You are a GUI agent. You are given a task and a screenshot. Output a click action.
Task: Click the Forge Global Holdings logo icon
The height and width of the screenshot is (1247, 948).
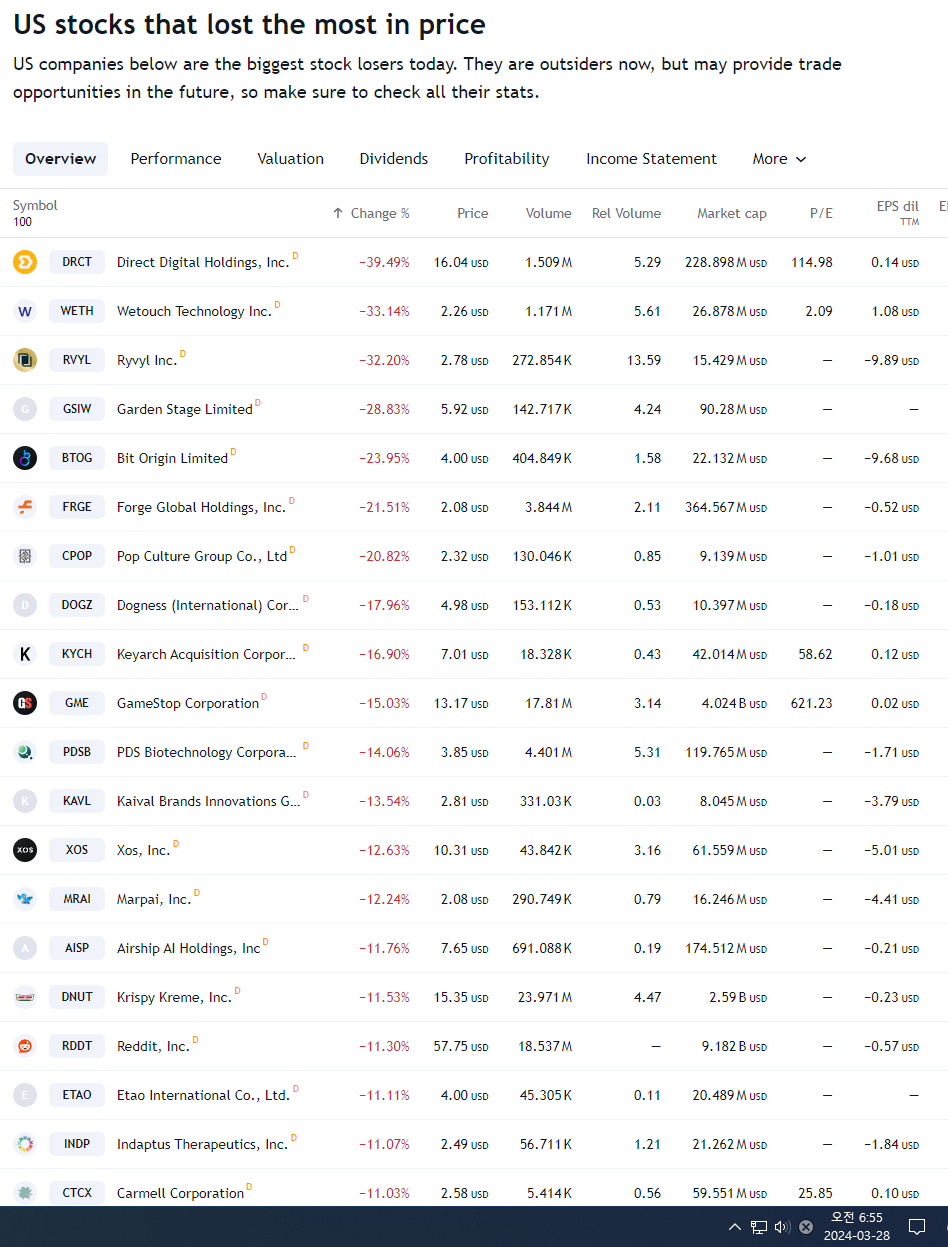tap(25, 507)
